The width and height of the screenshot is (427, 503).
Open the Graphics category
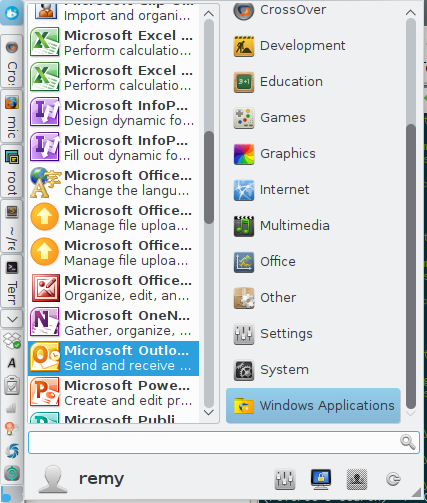click(313, 154)
